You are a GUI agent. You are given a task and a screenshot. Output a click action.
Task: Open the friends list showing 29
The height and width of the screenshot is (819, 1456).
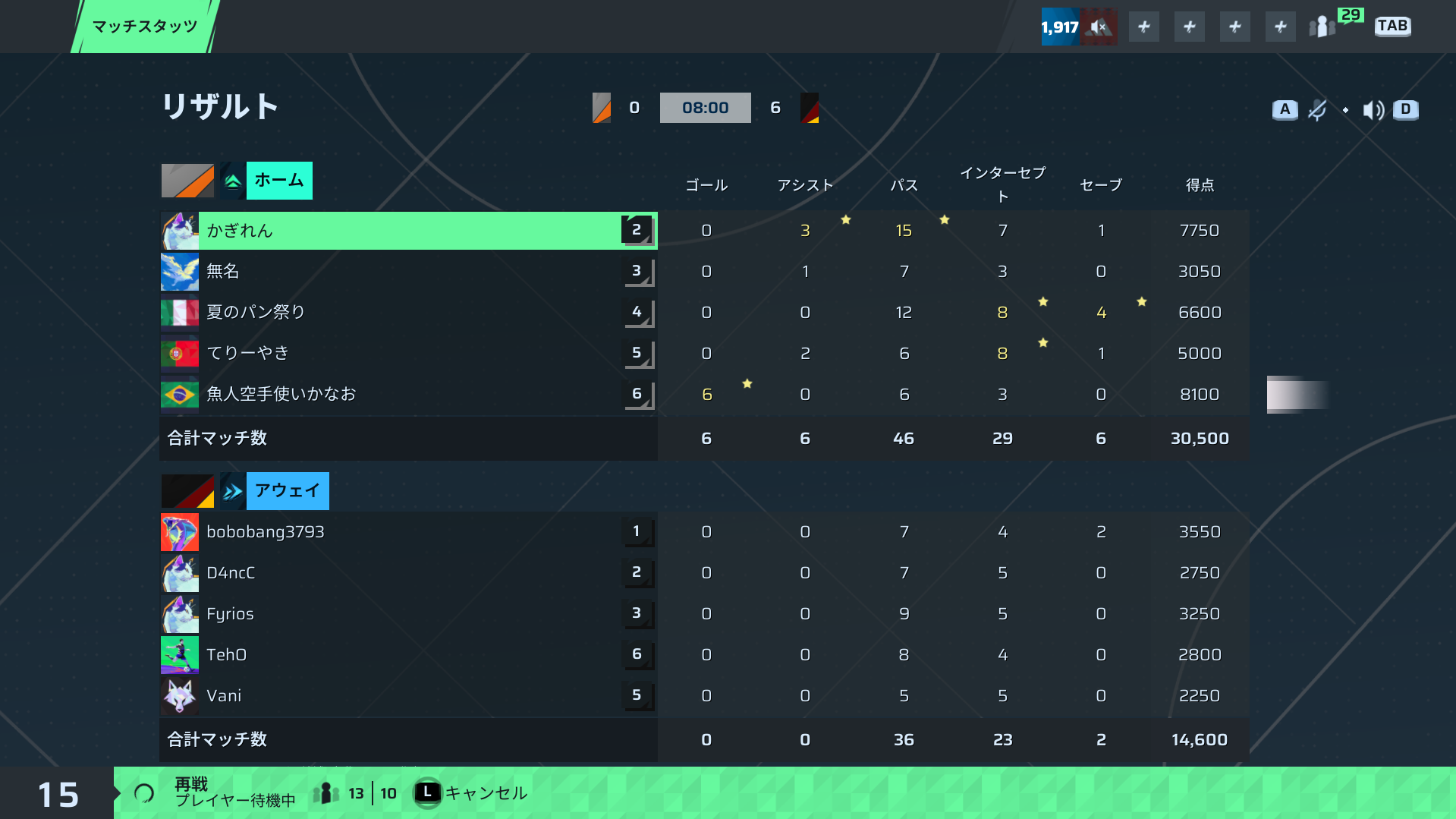(x=1335, y=24)
